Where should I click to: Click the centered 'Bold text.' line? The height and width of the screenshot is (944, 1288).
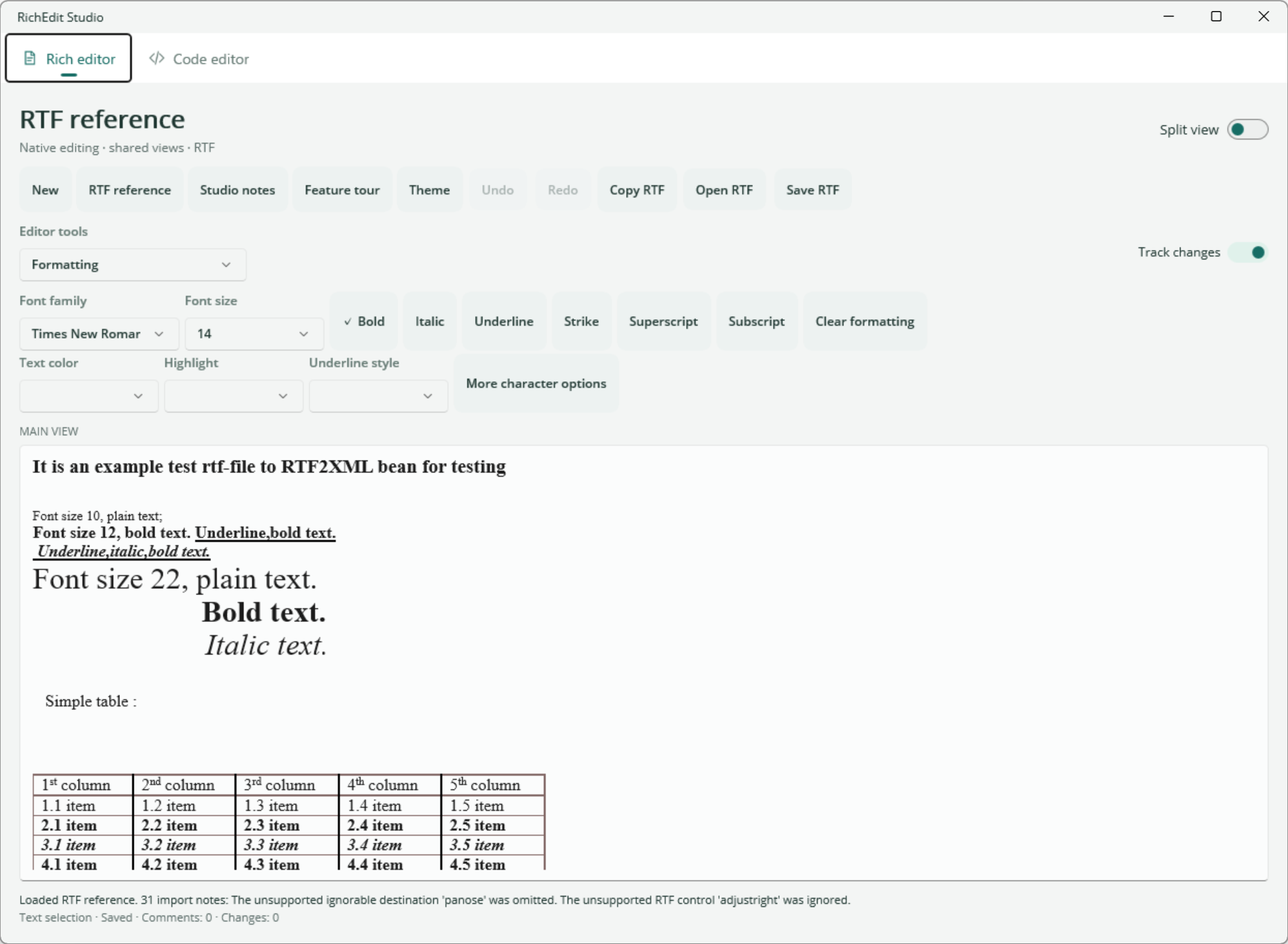click(x=263, y=612)
